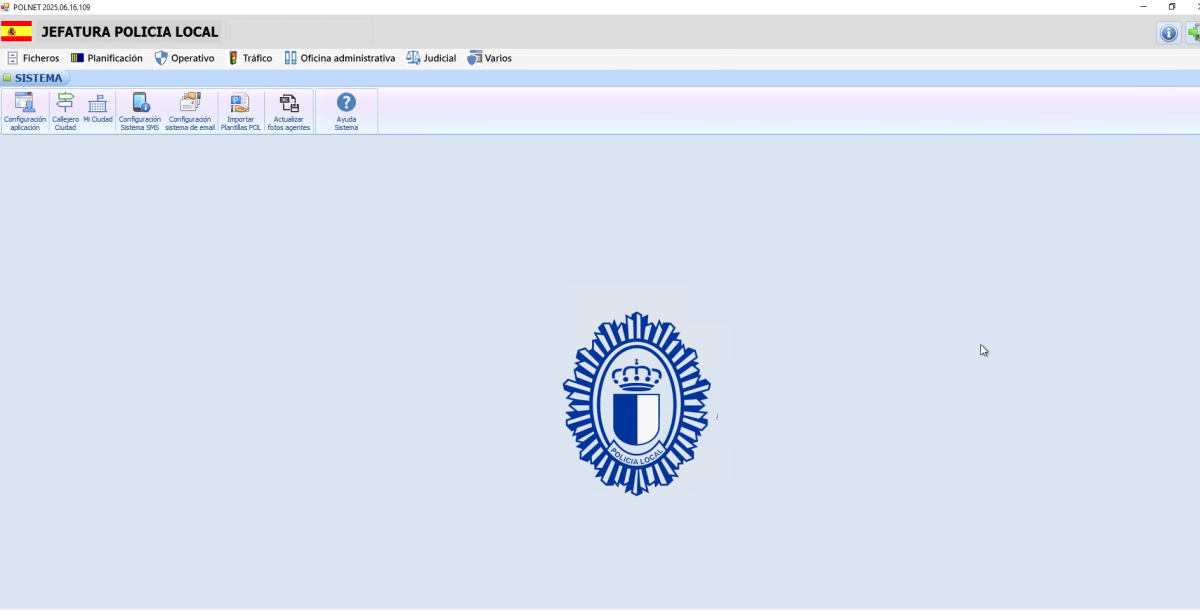This screenshot has height=610, width=1200.
Task: Open the Callejero Ciudad street map
Action: pos(65,111)
